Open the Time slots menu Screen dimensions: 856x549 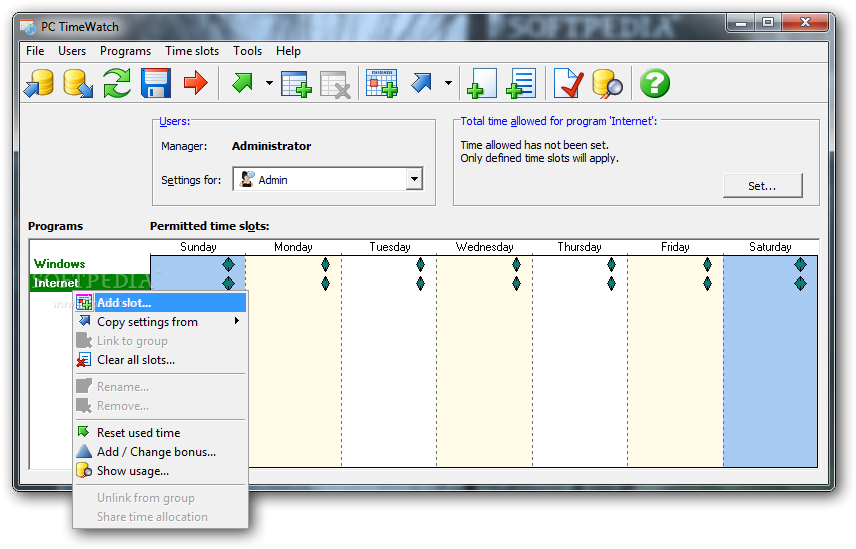(192, 51)
